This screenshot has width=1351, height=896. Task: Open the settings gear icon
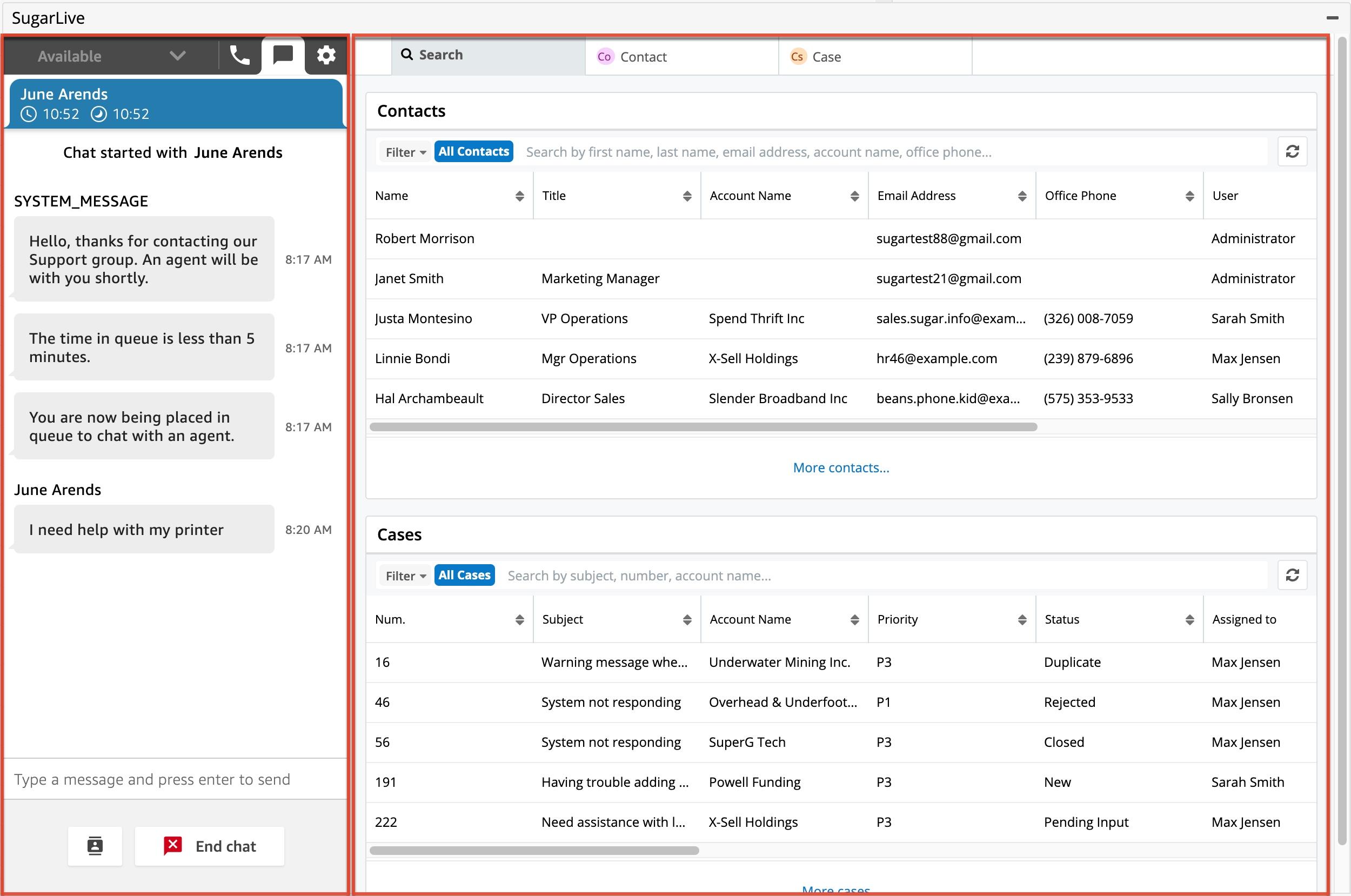point(326,56)
